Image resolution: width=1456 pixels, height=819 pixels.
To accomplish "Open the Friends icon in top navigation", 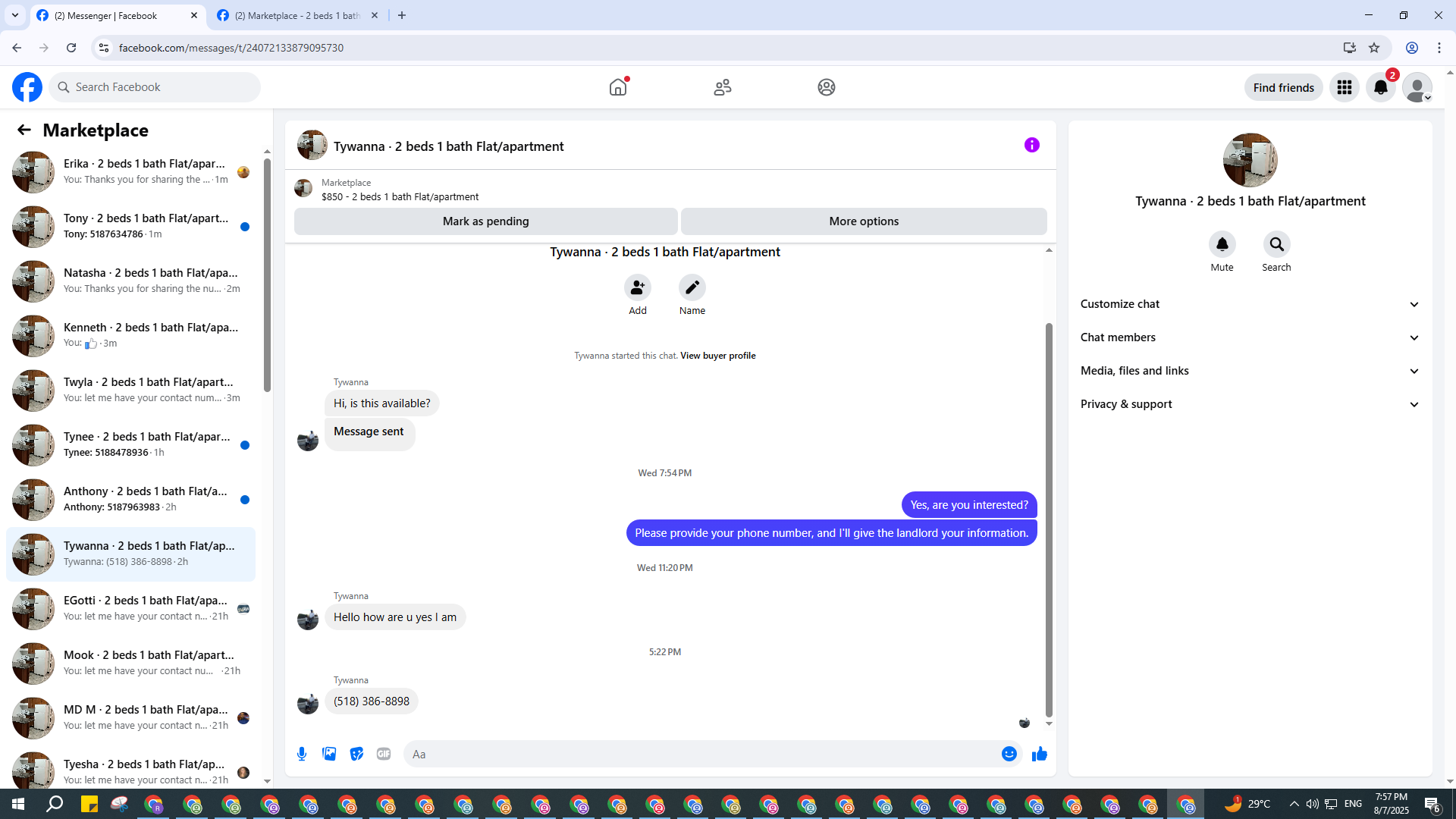I will (723, 87).
